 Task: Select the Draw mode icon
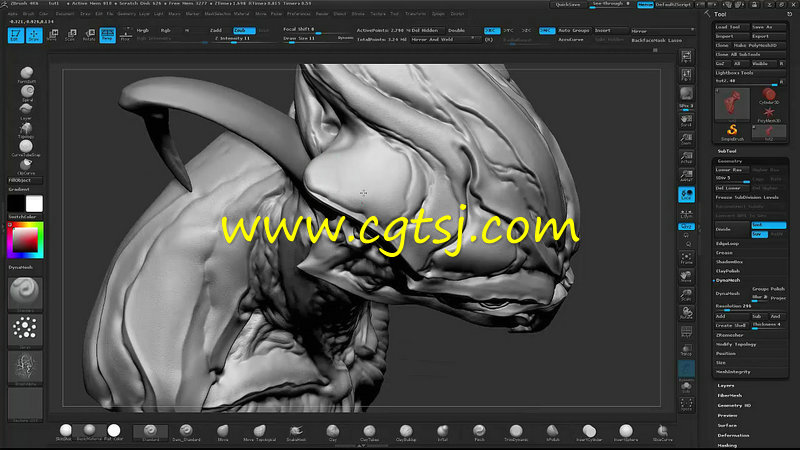click(34, 35)
